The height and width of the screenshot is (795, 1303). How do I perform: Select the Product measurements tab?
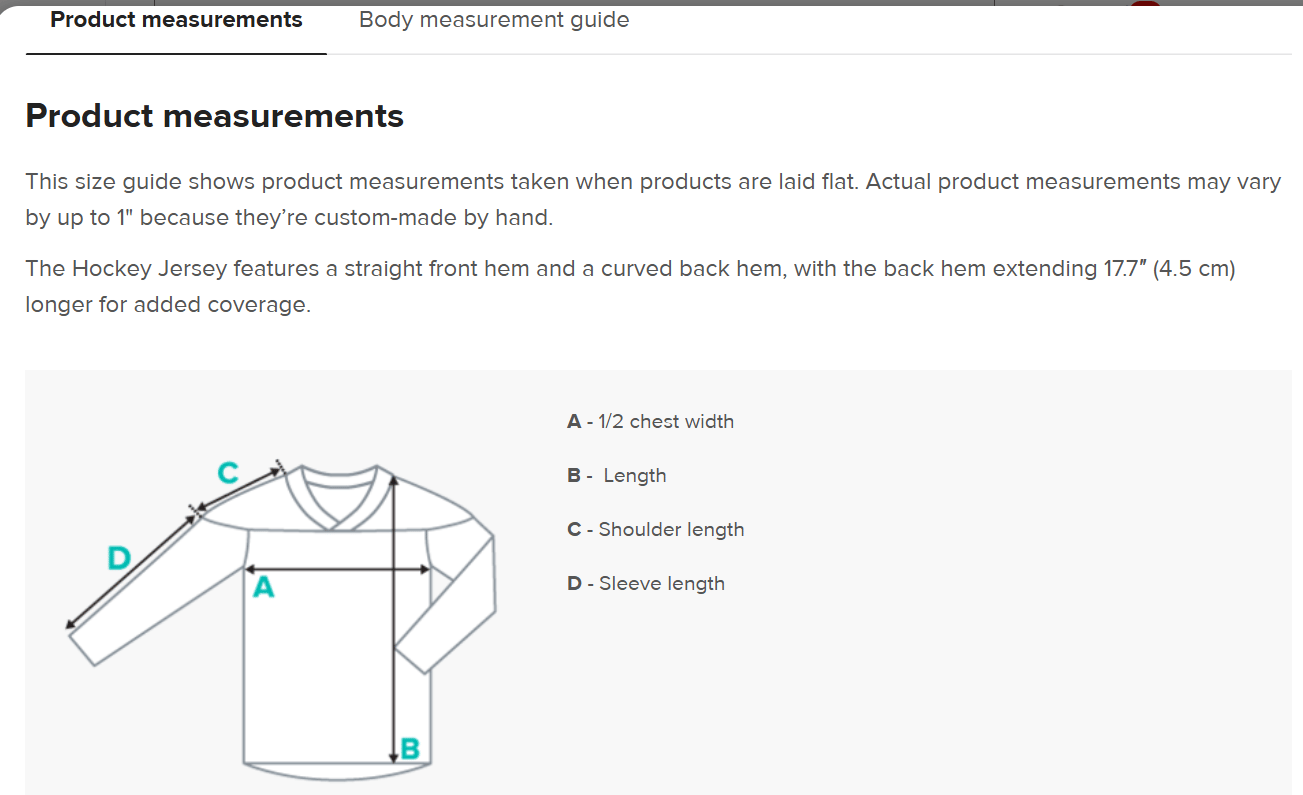(176, 19)
